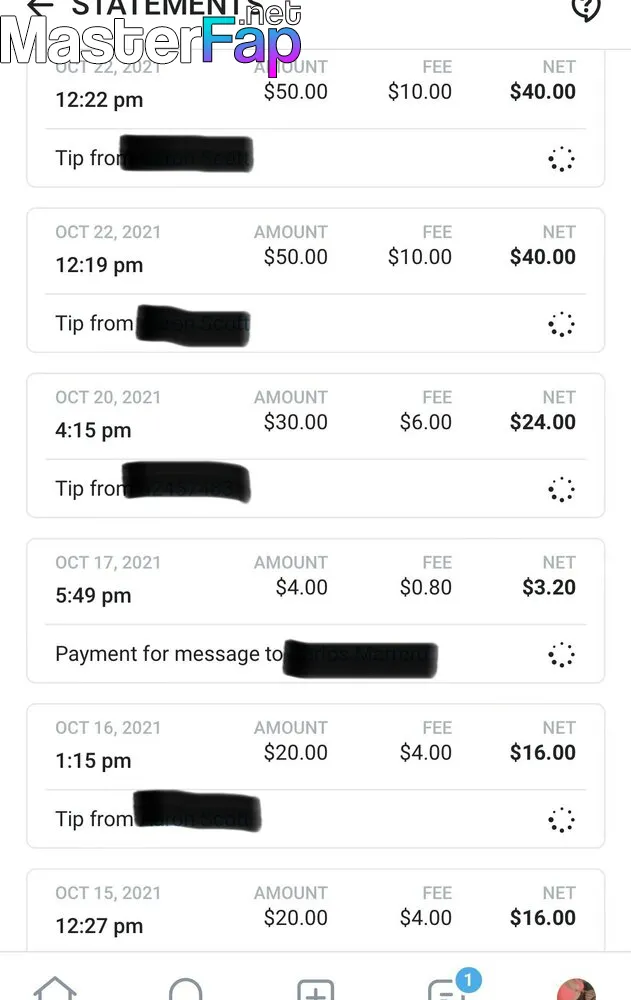The image size is (631, 1000).
Task: Go back using the Statements arrow
Action: [x=40, y=6]
